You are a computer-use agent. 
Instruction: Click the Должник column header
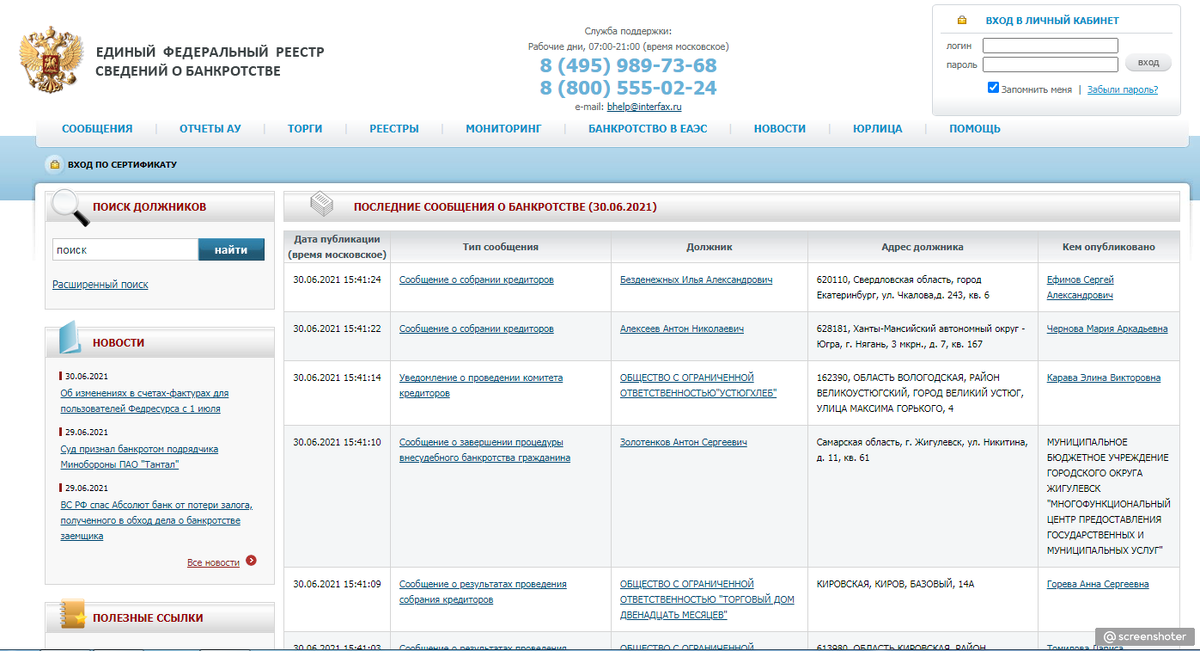pos(709,246)
